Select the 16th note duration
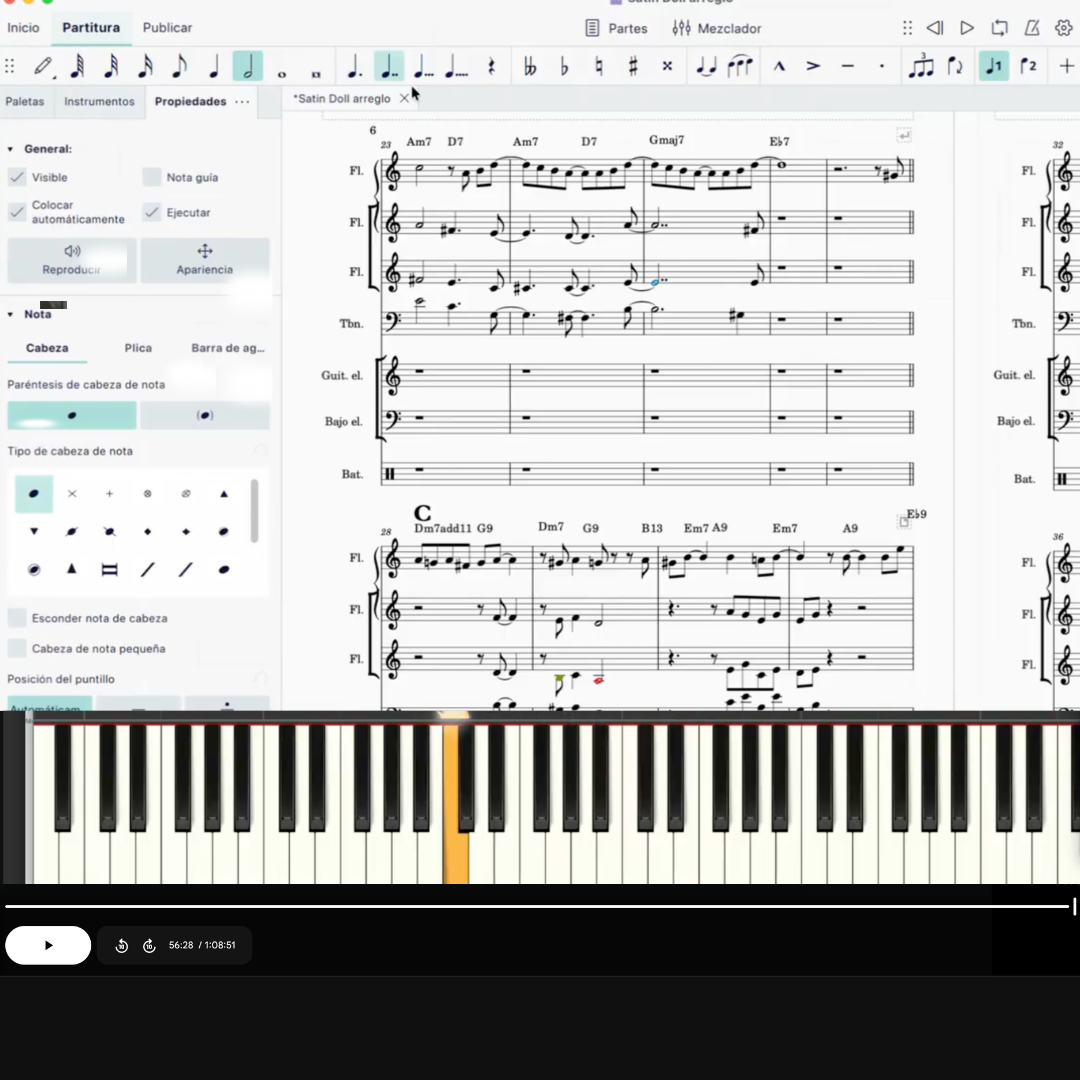 (145, 66)
